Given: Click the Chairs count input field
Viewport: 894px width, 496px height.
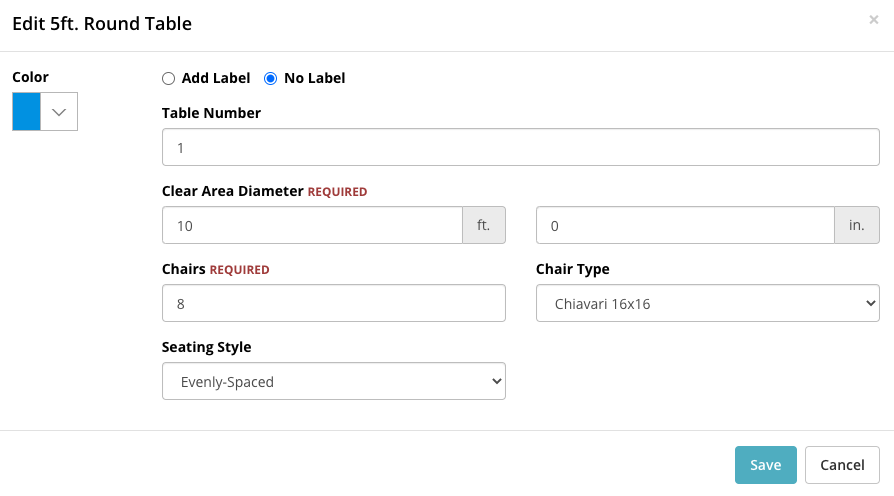Looking at the screenshot, I should pyautogui.click(x=334, y=303).
